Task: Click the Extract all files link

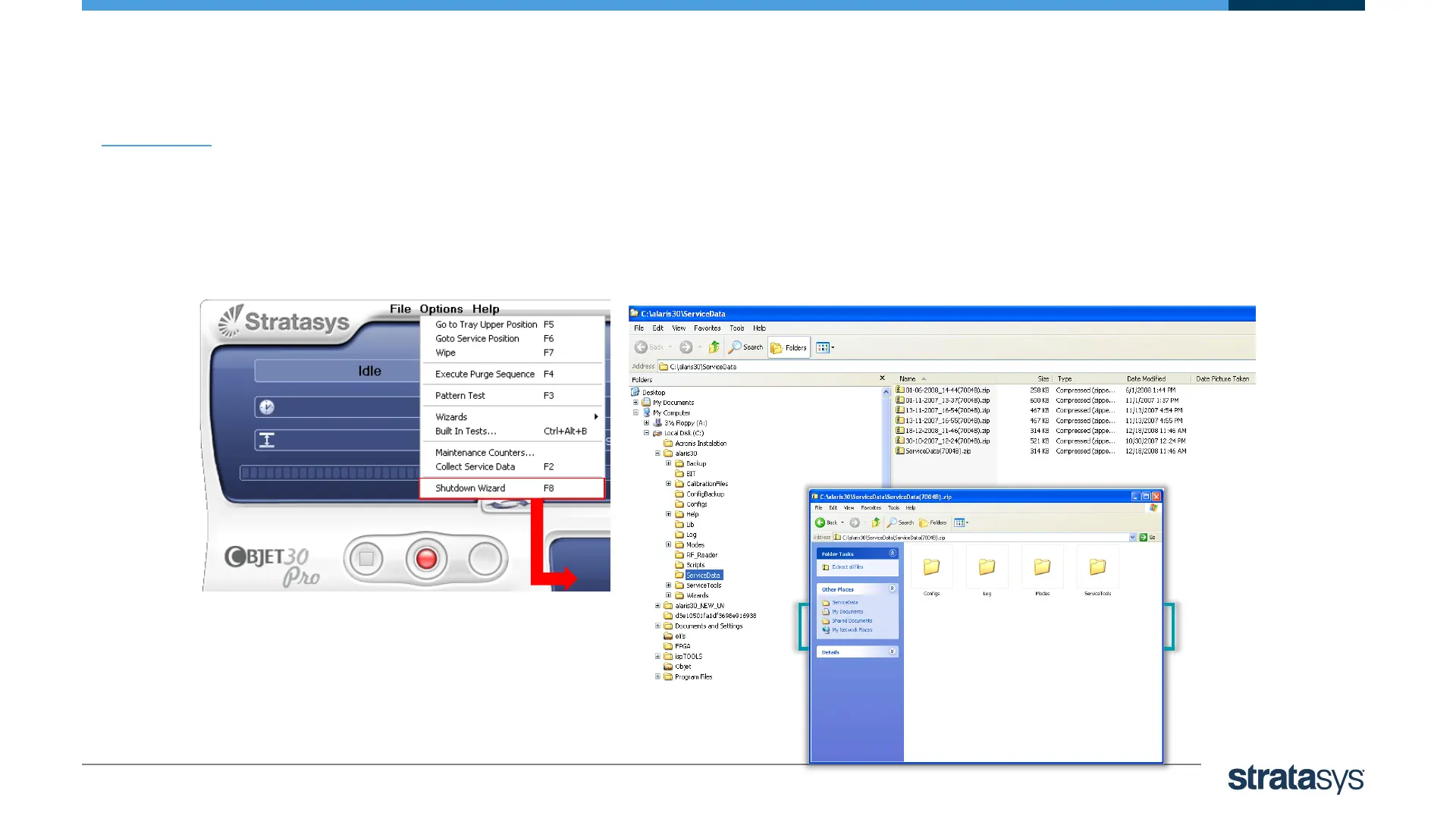Action: (847, 567)
